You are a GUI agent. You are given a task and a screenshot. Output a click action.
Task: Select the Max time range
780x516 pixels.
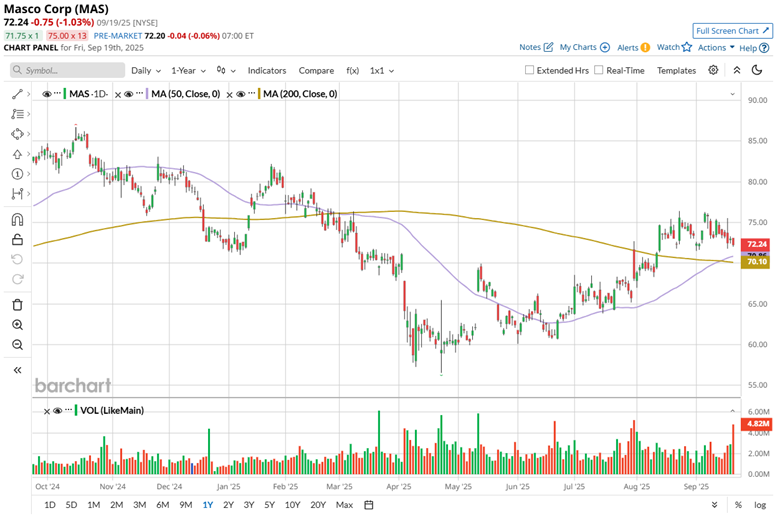[344, 505]
